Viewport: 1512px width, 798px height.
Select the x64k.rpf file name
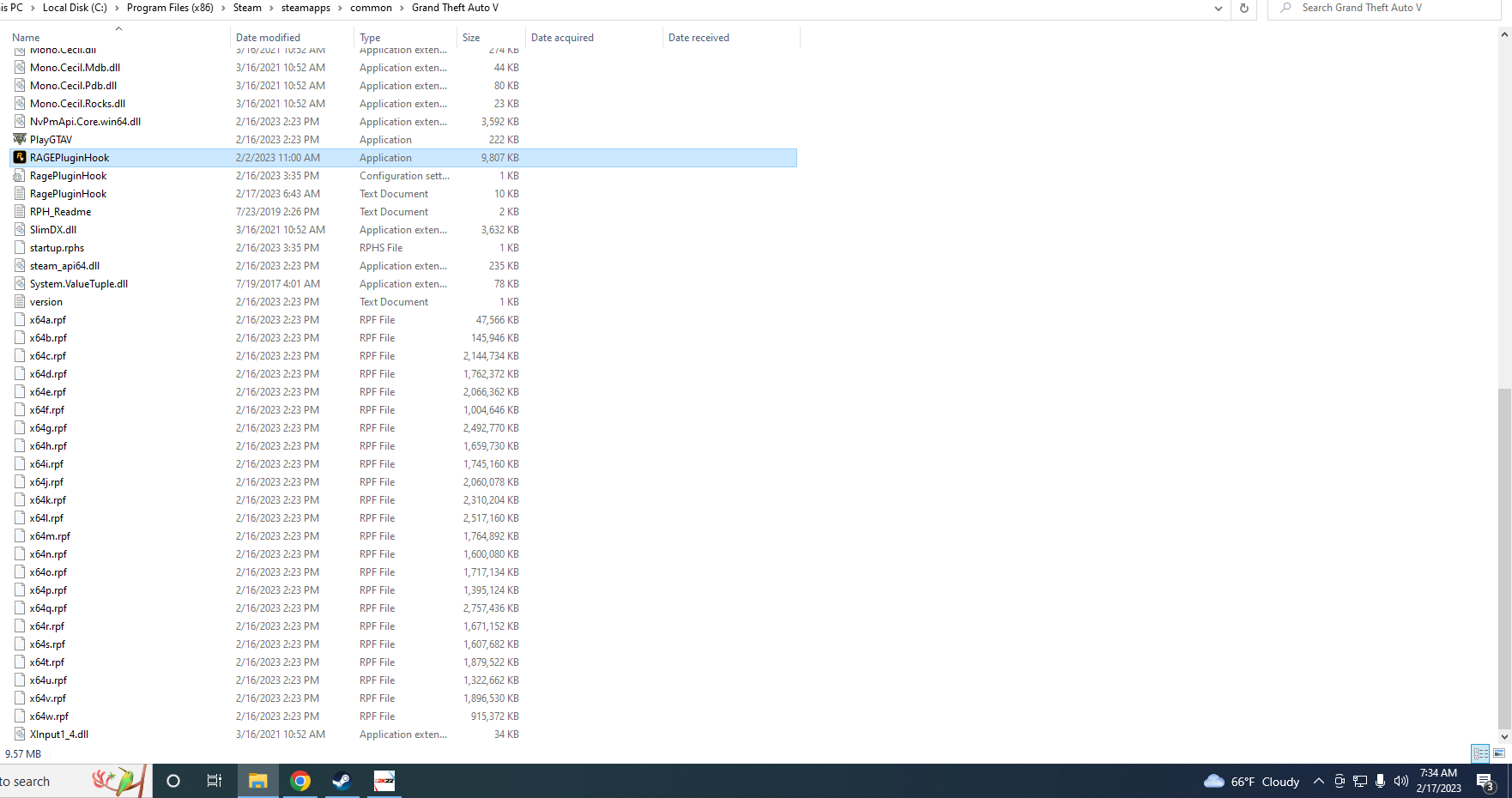click(48, 500)
